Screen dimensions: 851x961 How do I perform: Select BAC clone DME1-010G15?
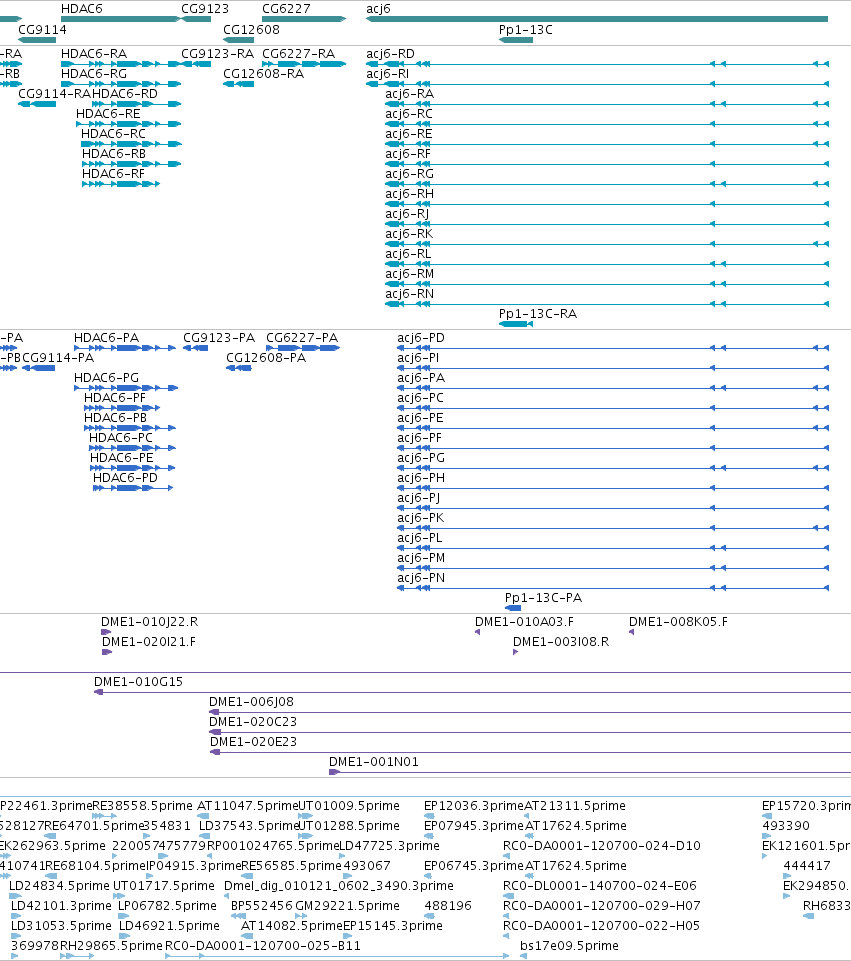tap(138, 682)
